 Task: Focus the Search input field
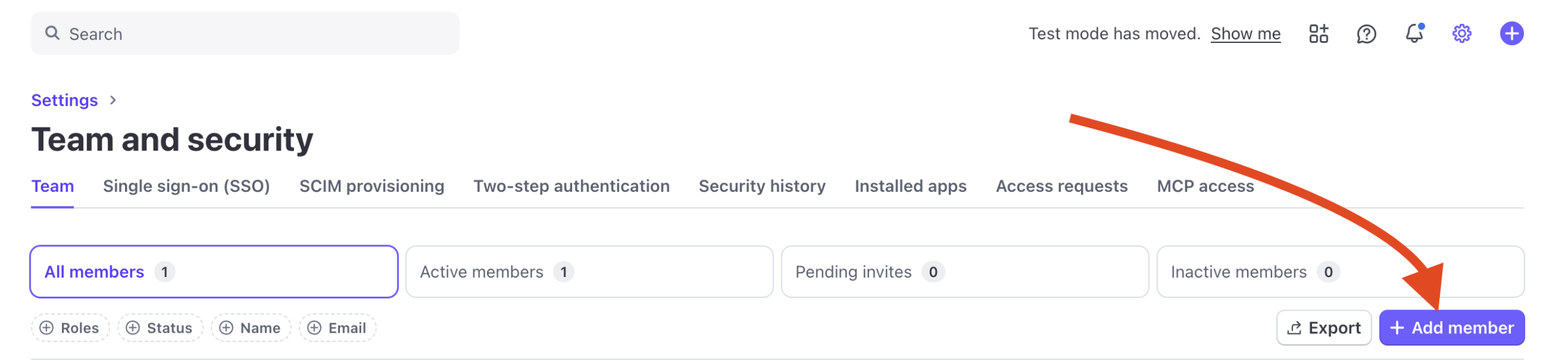tap(257, 34)
